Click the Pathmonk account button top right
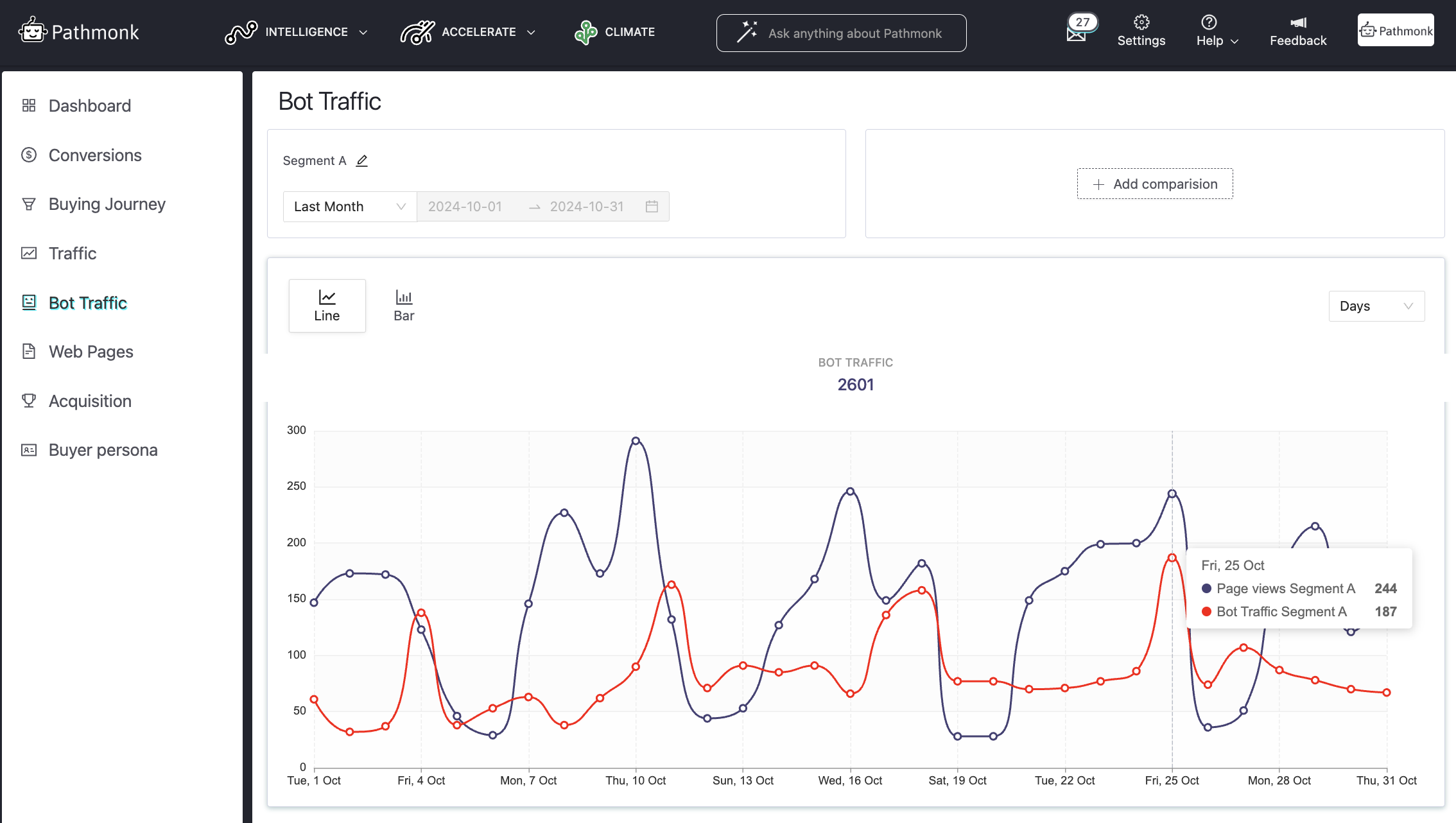The image size is (1456, 823). (x=1395, y=30)
